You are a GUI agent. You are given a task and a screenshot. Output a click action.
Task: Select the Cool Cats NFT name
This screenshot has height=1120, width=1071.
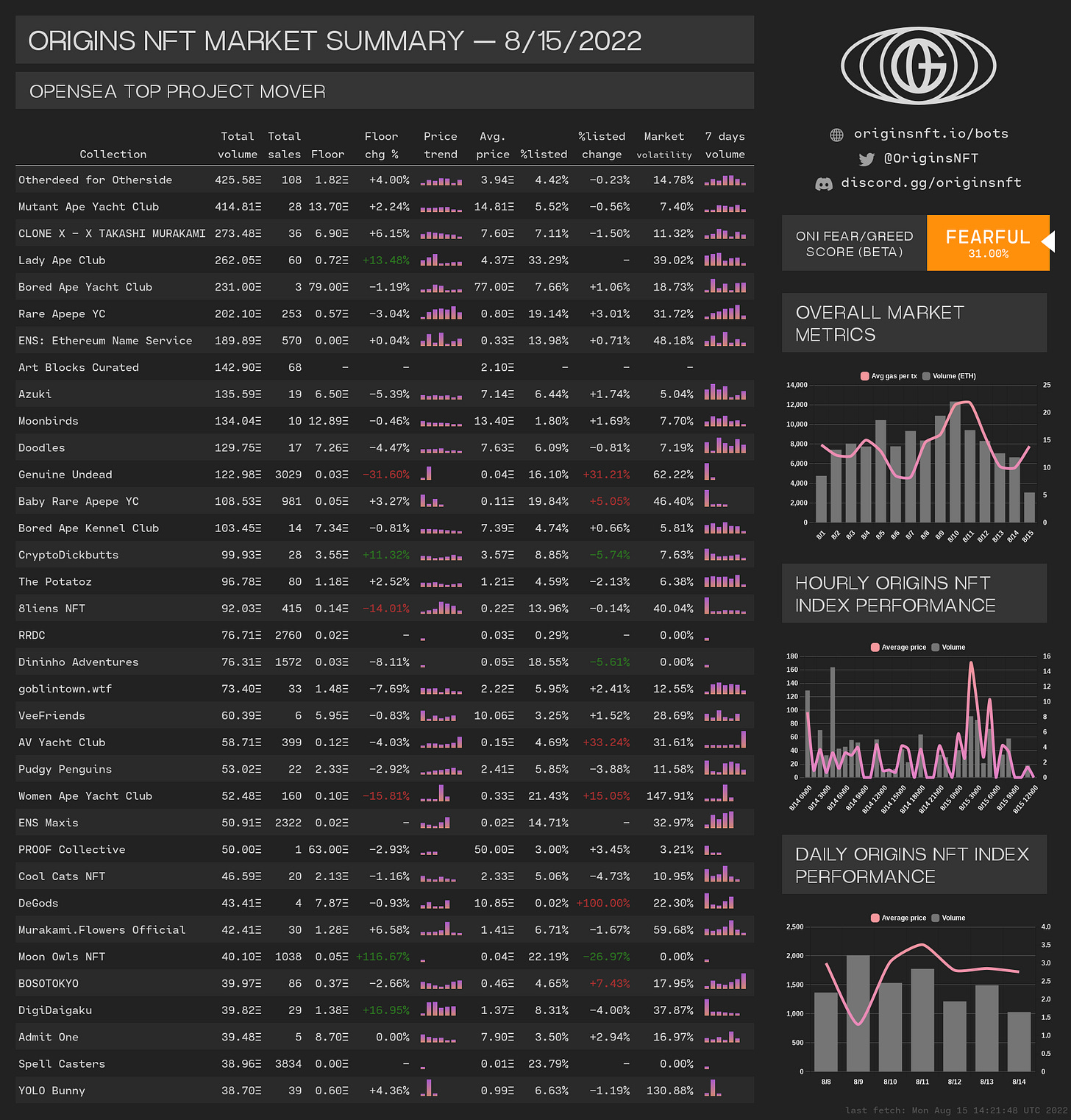62,876
